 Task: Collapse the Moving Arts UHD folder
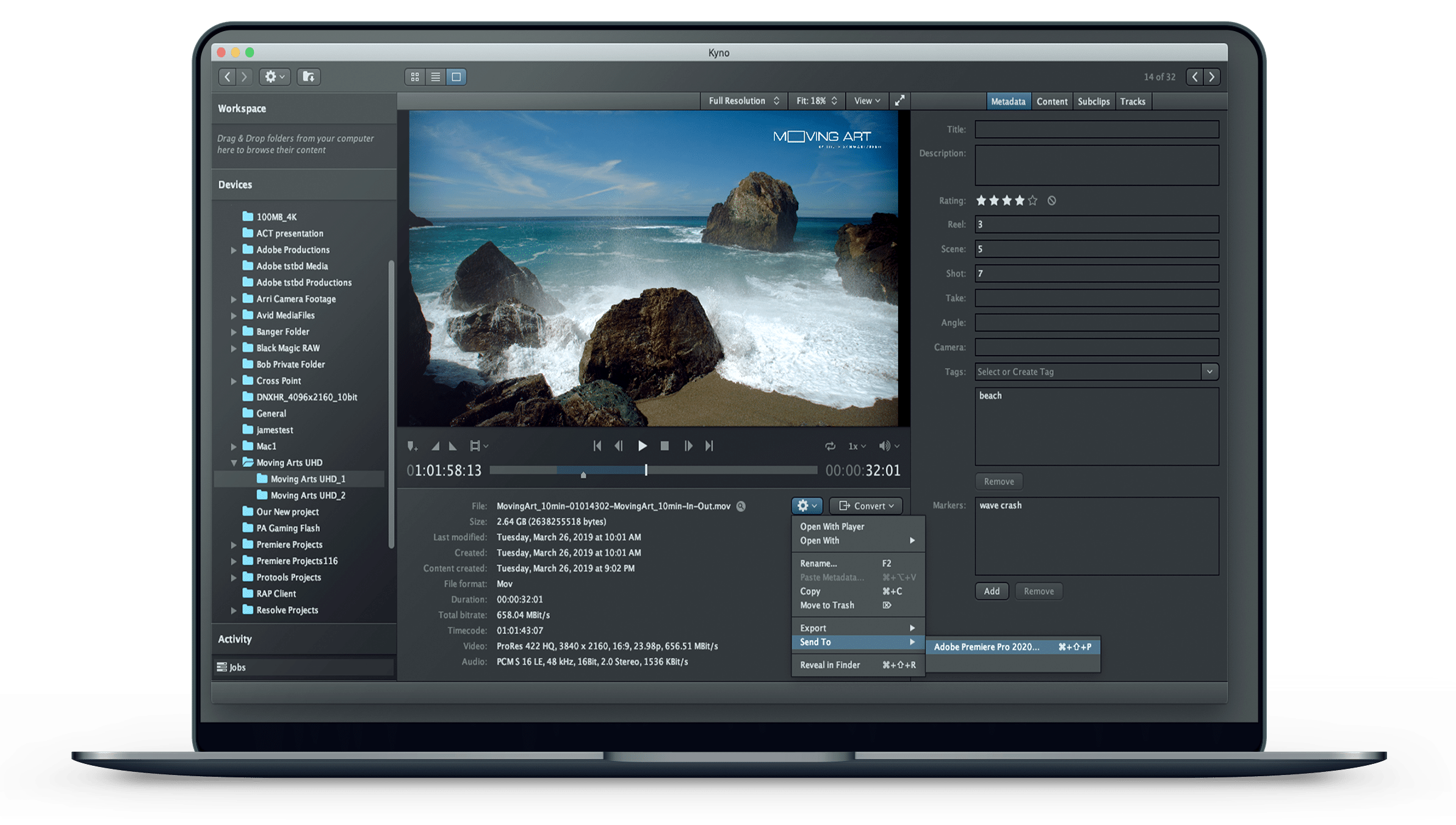(x=234, y=463)
